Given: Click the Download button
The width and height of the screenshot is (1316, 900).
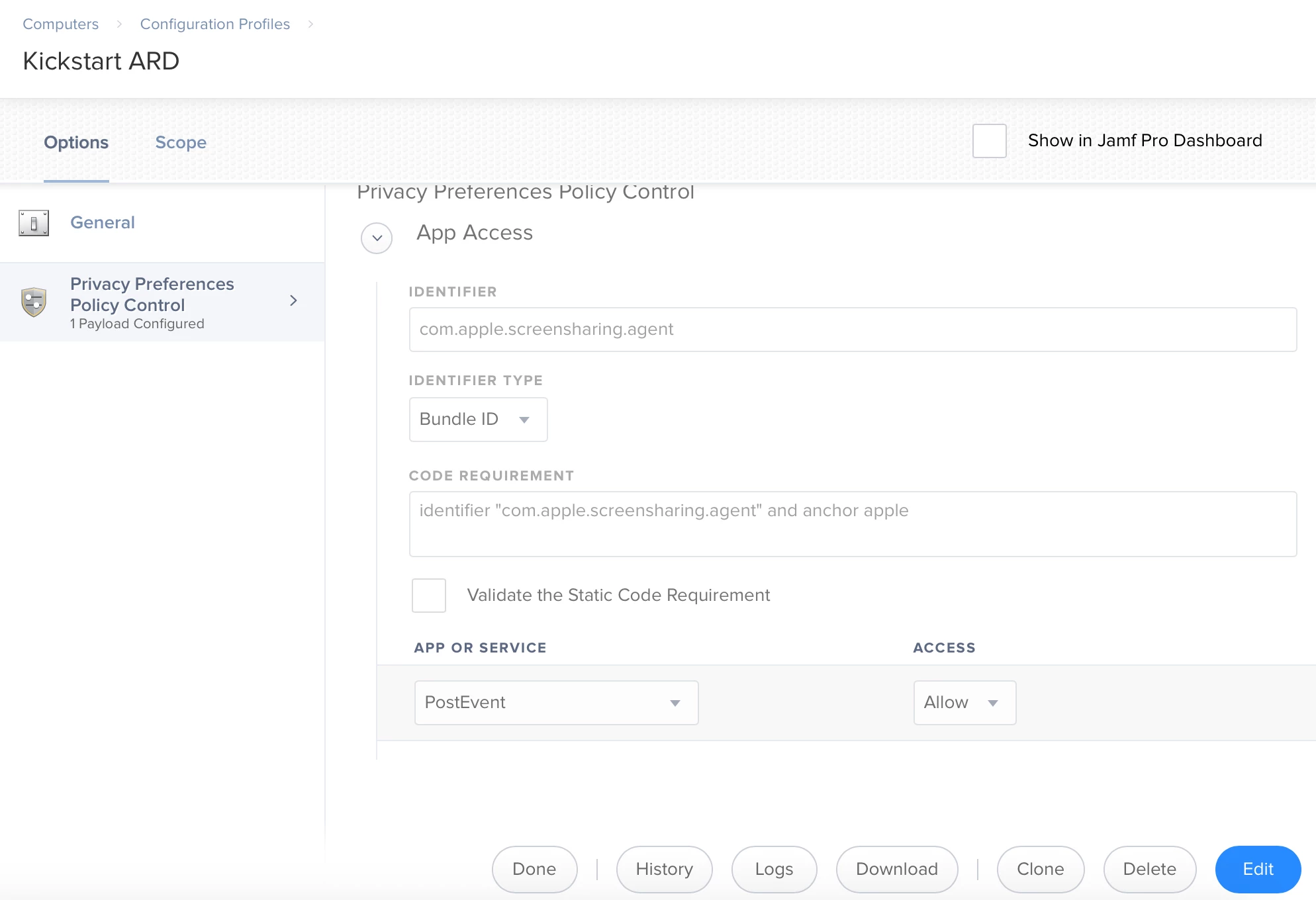Looking at the screenshot, I should [897, 870].
